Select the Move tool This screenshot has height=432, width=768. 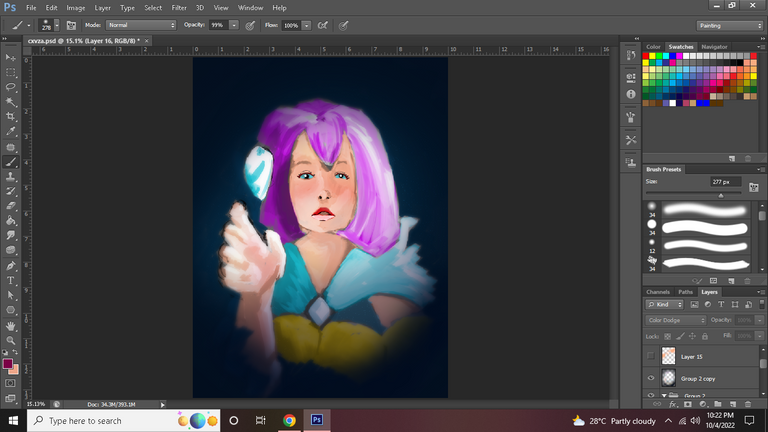(x=10, y=58)
